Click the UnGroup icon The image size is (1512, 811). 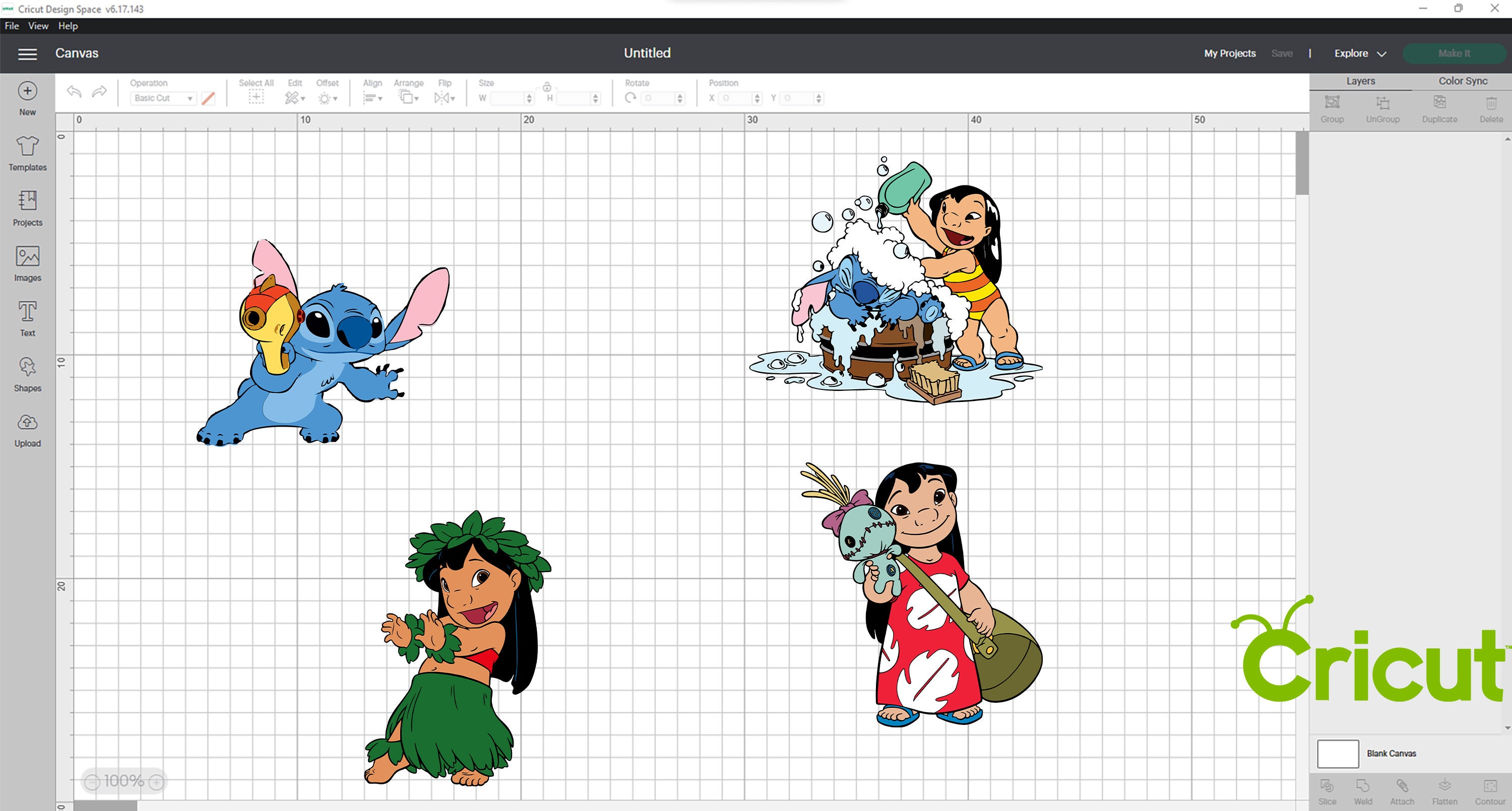click(x=1382, y=103)
